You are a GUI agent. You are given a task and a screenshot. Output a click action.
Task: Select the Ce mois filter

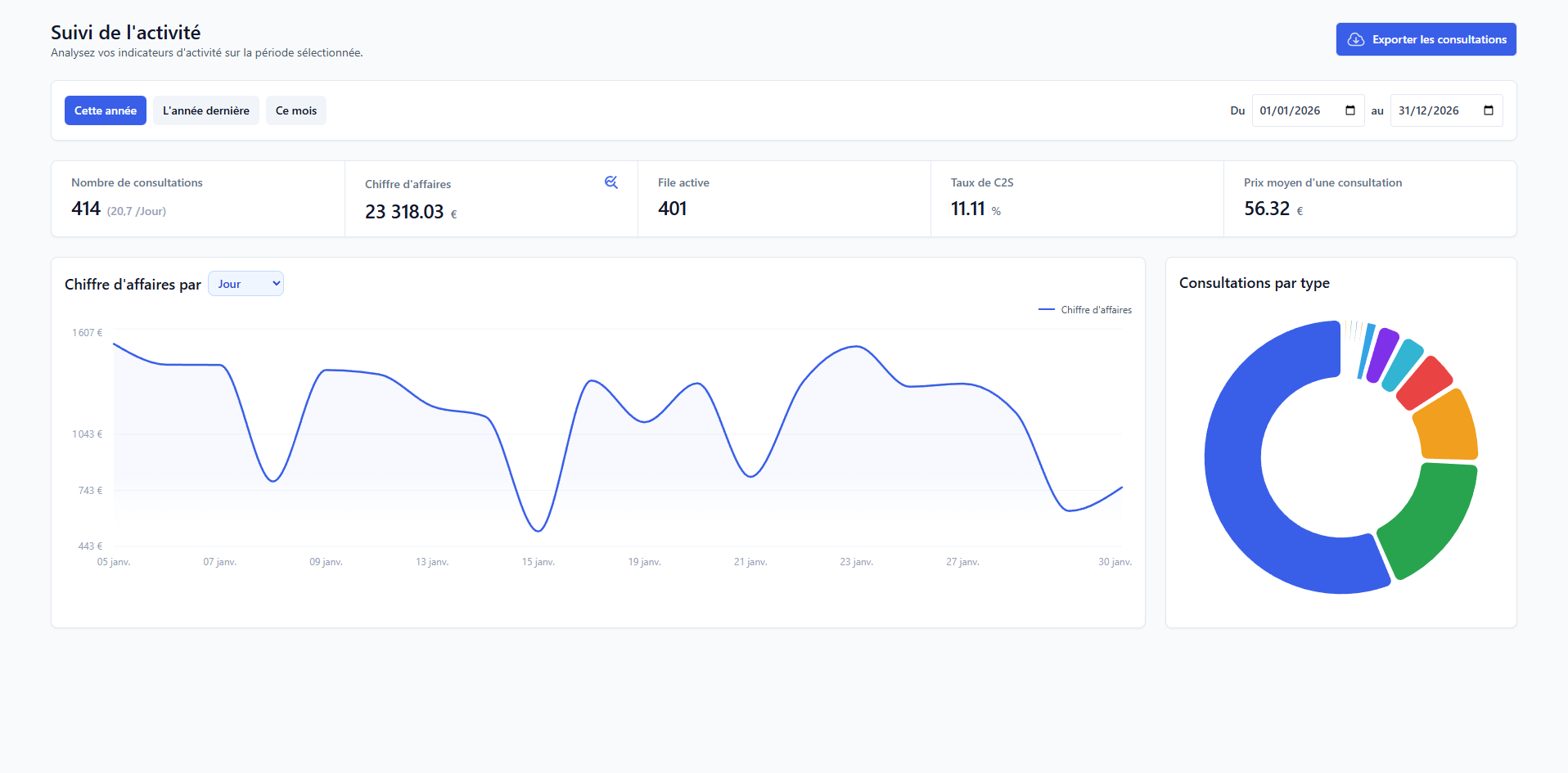[x=296, y=110]
